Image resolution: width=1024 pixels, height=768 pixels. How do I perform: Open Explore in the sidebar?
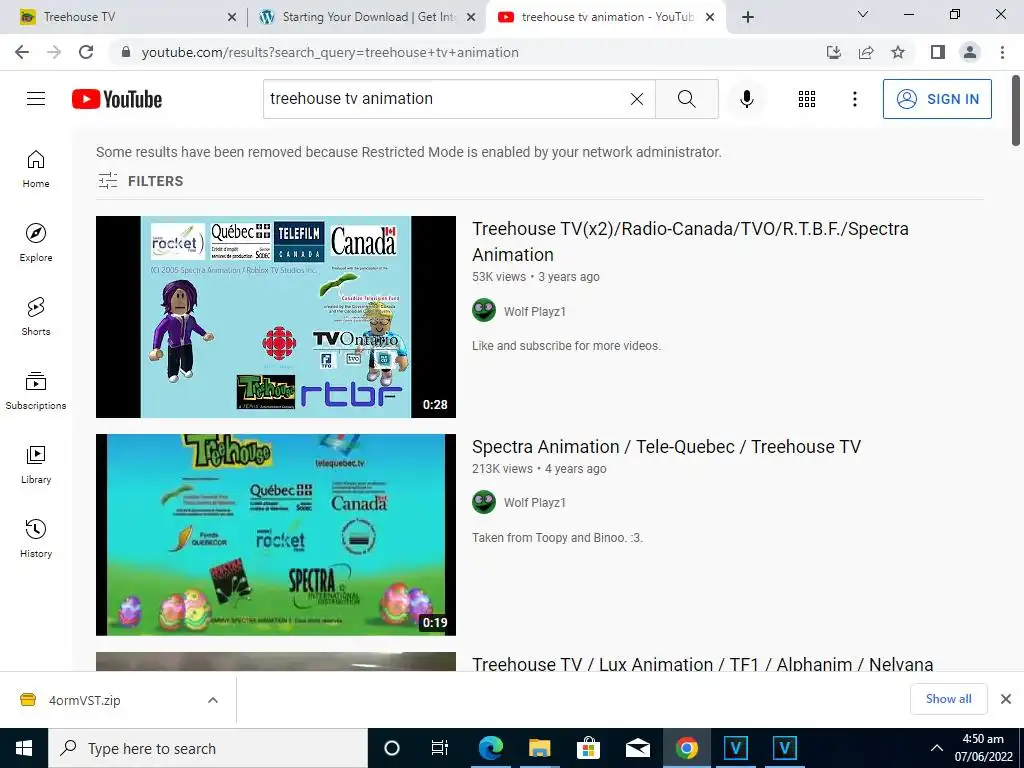click(36, 242)
